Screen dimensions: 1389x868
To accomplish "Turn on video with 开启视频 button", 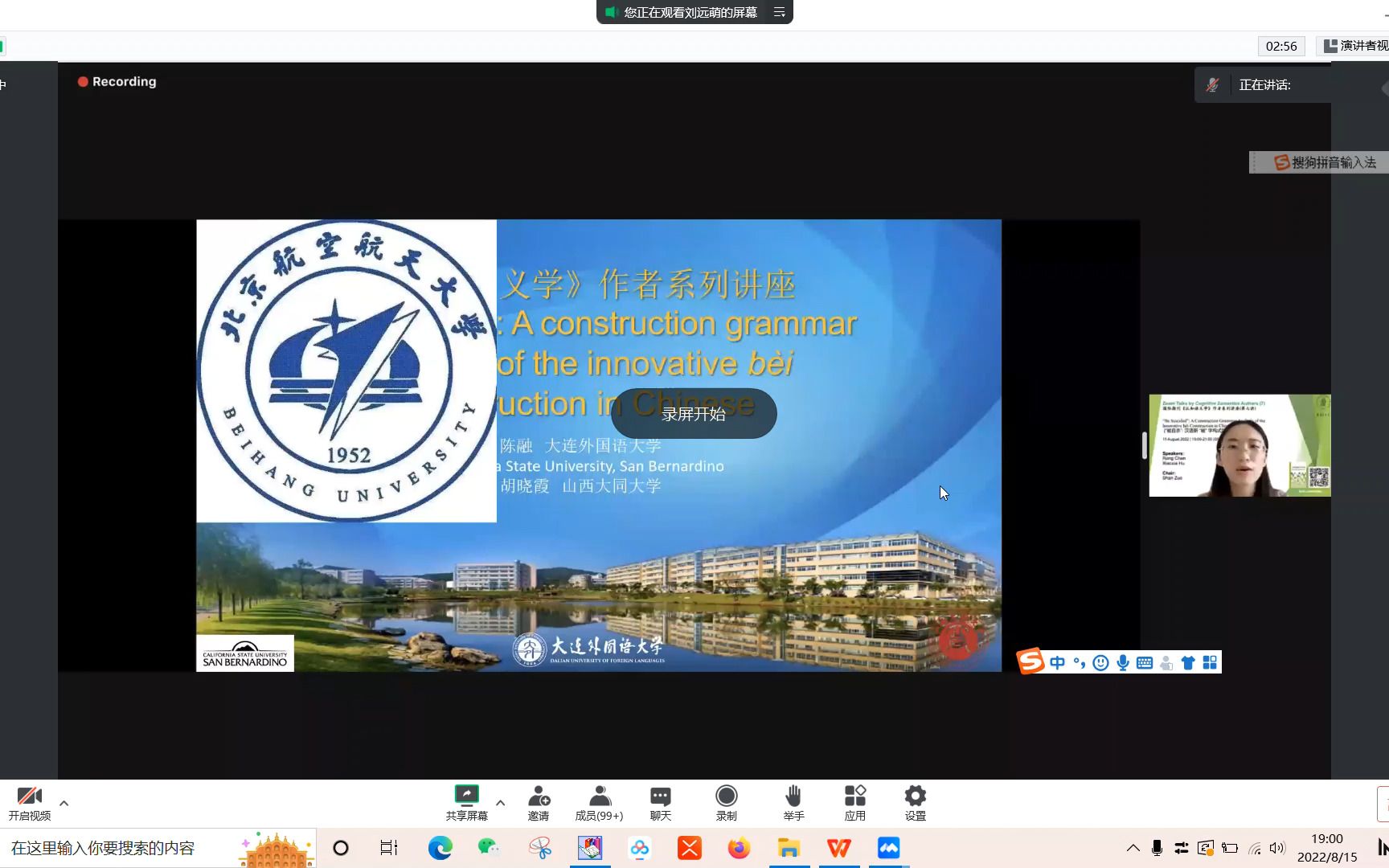I will tap(30, 803).
